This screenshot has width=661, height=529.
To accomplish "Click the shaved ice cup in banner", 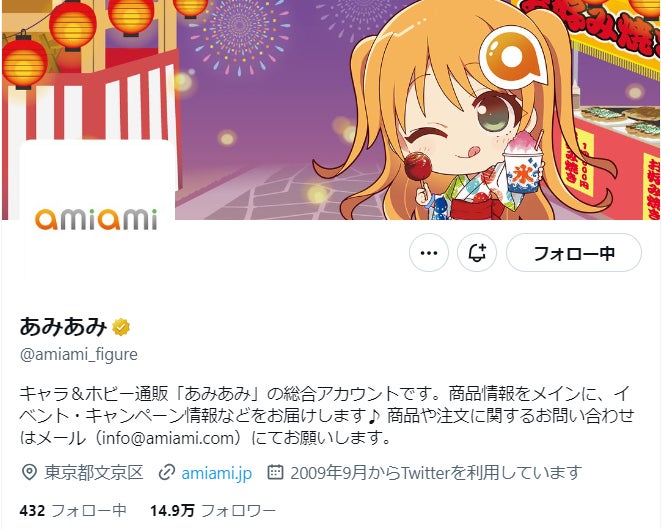I will 523,162.
